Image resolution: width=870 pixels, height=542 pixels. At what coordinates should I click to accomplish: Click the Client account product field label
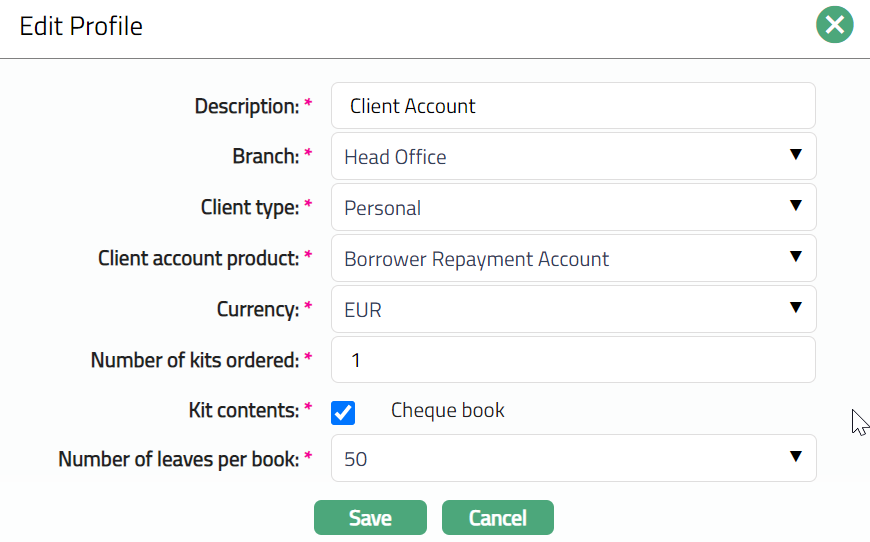(x=198, y=259)
